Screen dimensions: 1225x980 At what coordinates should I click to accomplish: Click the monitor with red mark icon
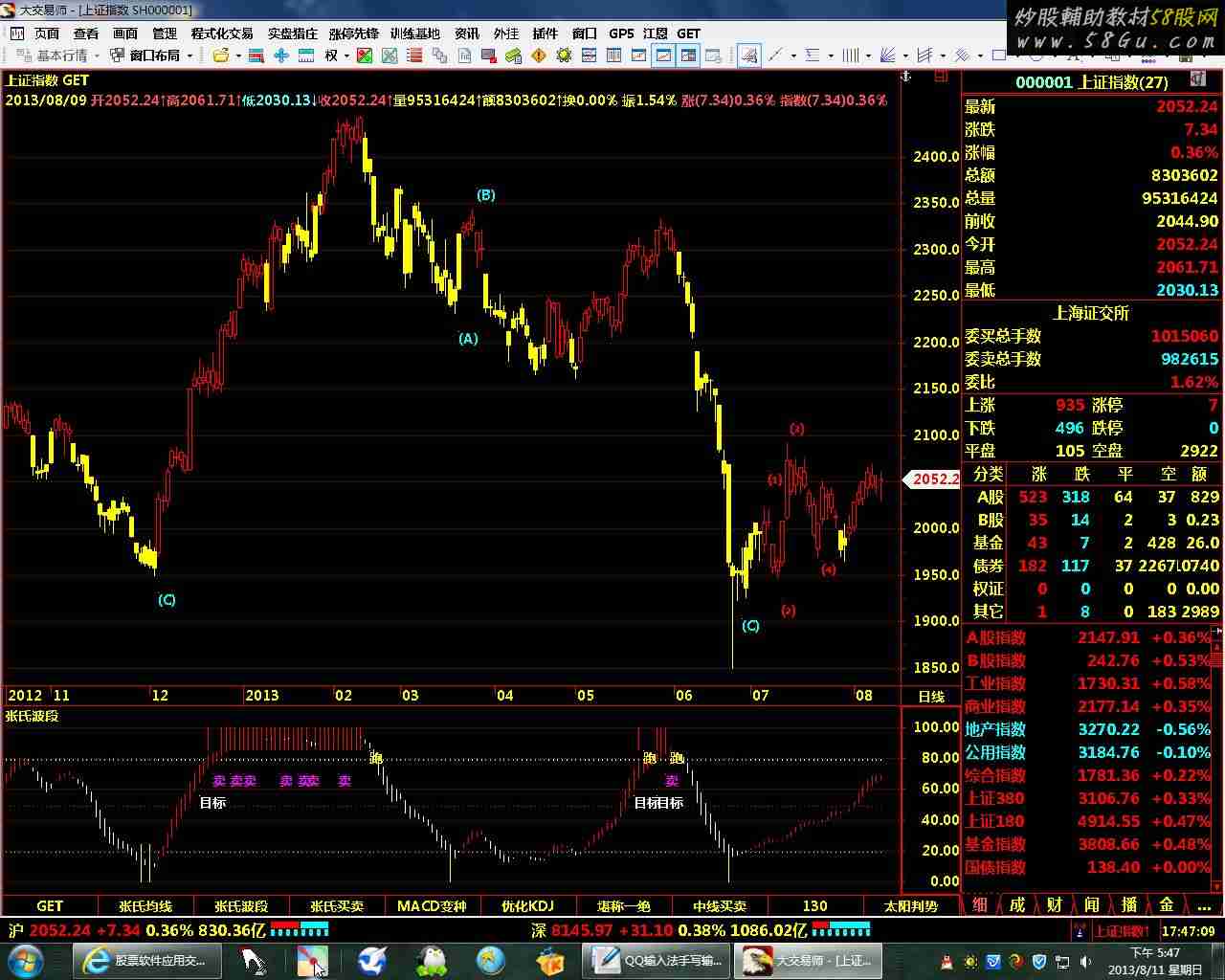(x=489, y=56)
